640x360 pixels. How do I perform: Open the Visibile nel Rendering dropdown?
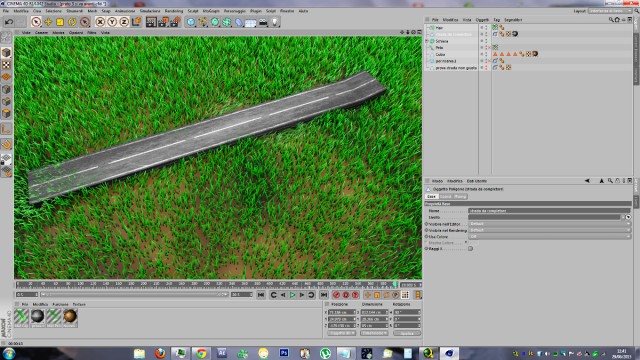pyautogui.click(x=549, y=230)
